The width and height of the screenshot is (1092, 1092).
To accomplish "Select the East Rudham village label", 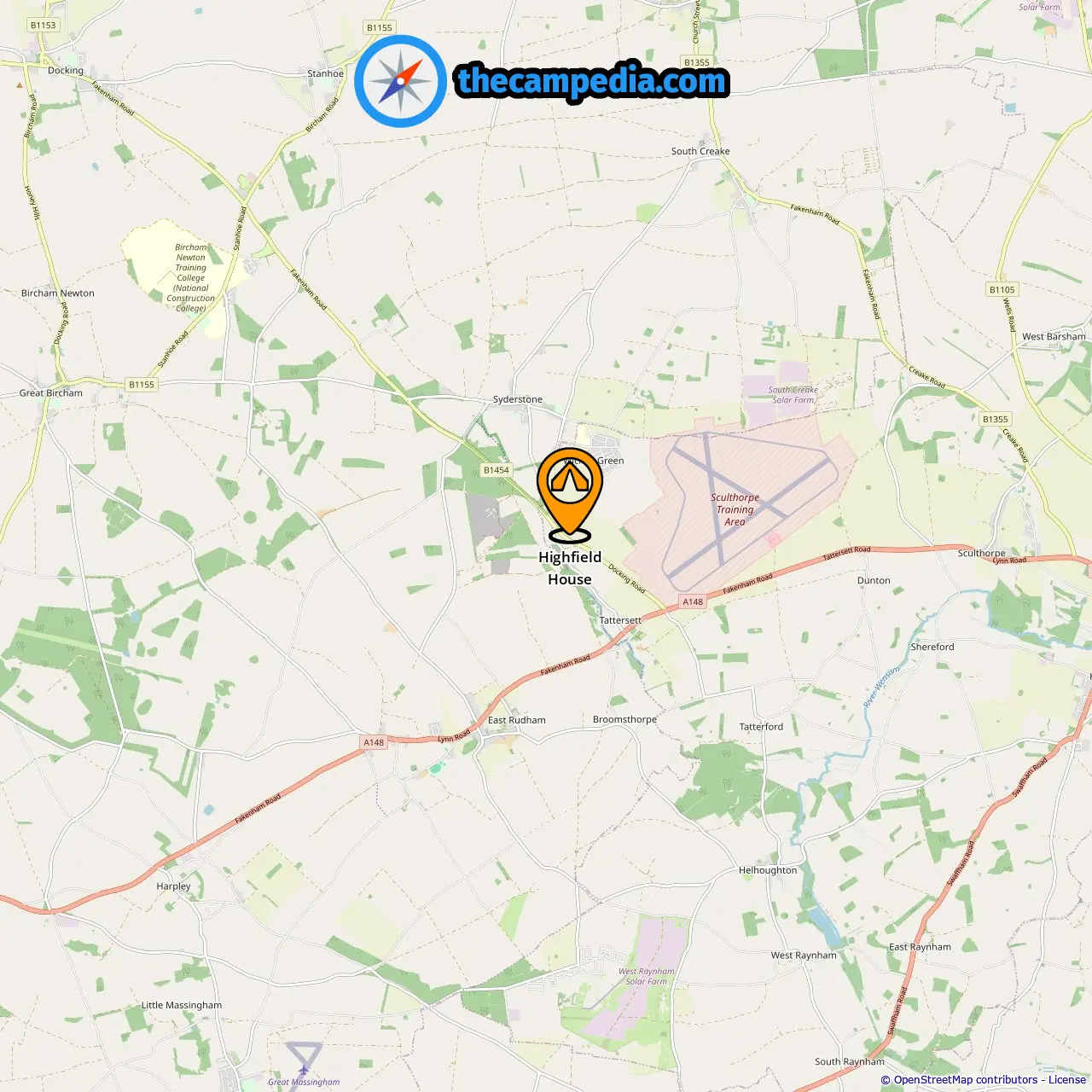I will pos(517,720).
